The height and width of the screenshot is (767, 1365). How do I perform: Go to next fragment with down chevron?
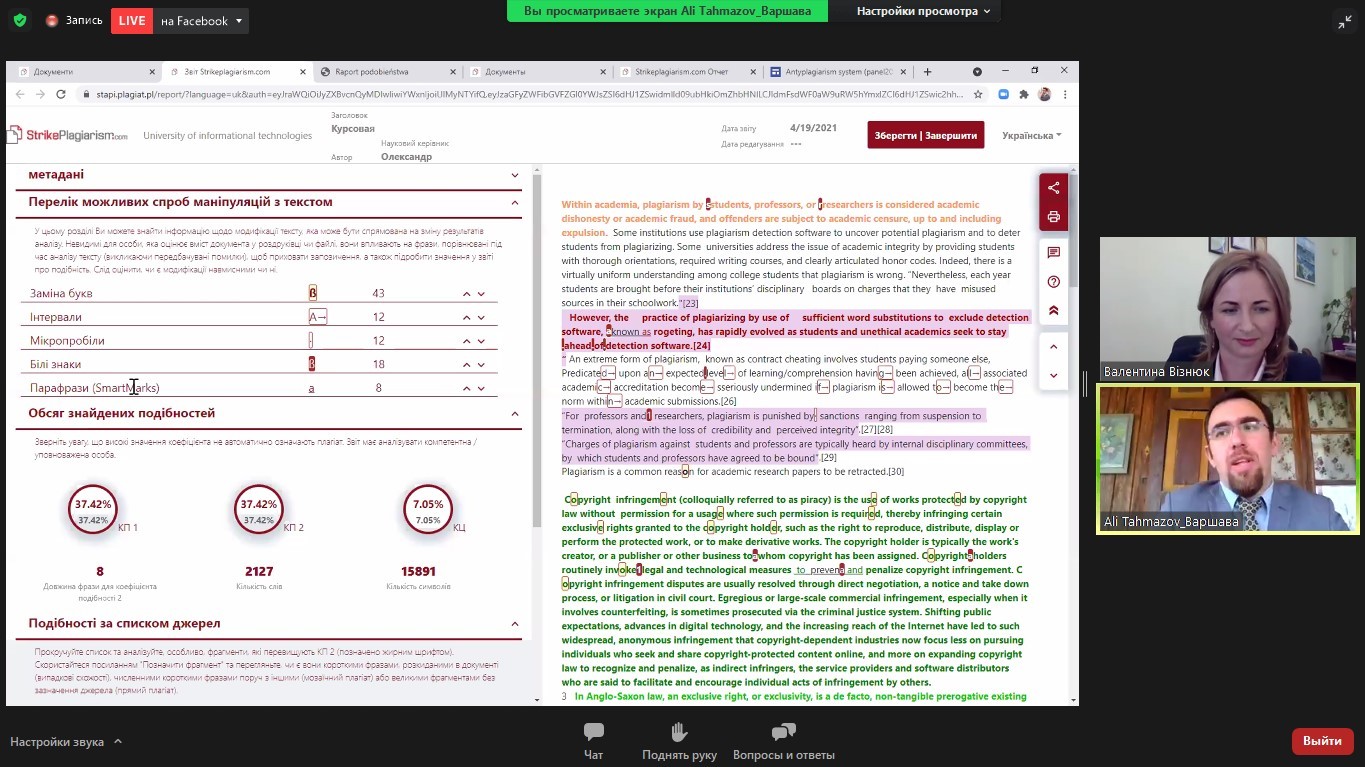pyautogui.click(x=1053, y=375)
